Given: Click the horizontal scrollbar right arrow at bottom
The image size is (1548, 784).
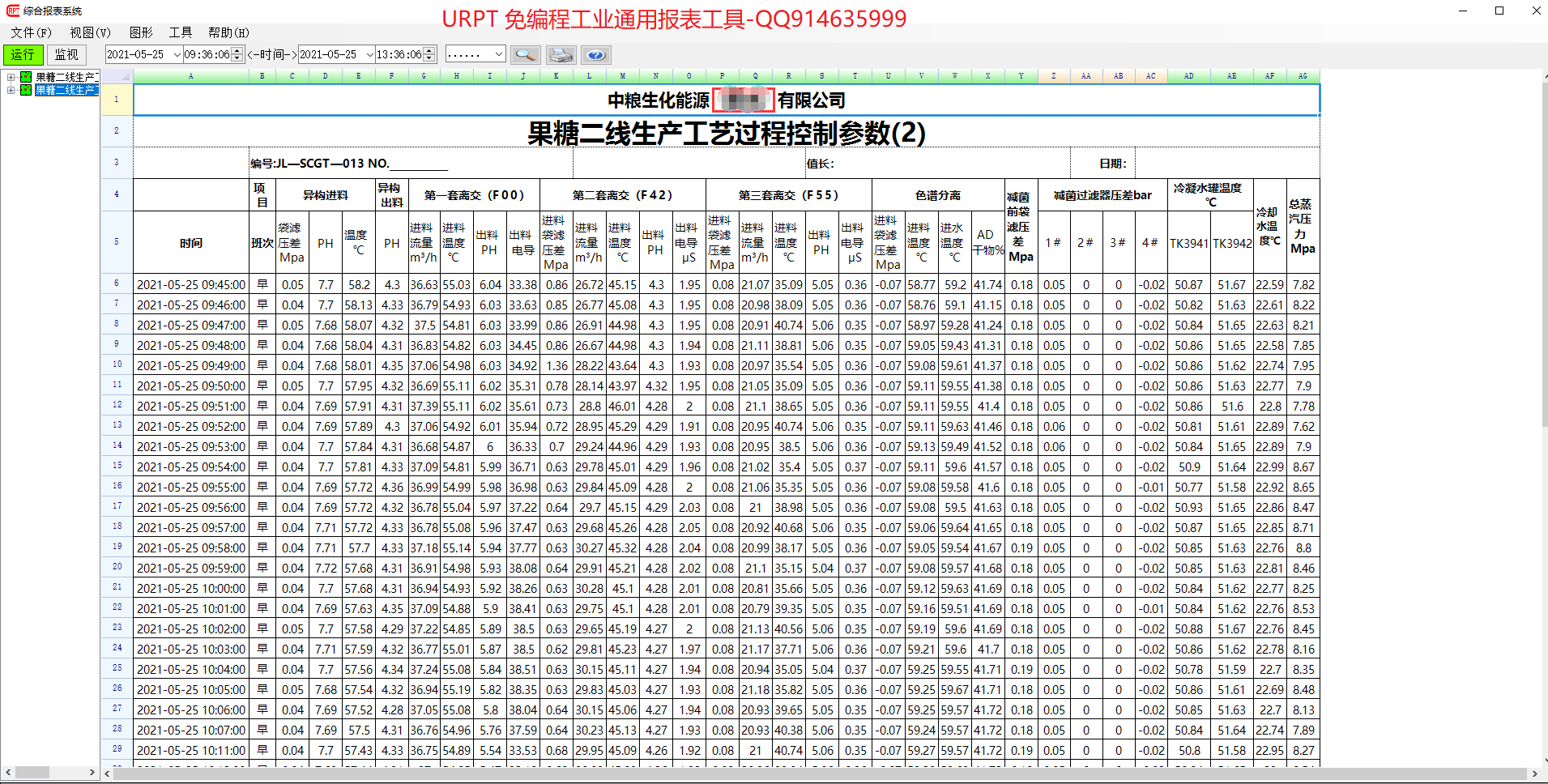Looking at the screenshot, I should point(1534,773).
